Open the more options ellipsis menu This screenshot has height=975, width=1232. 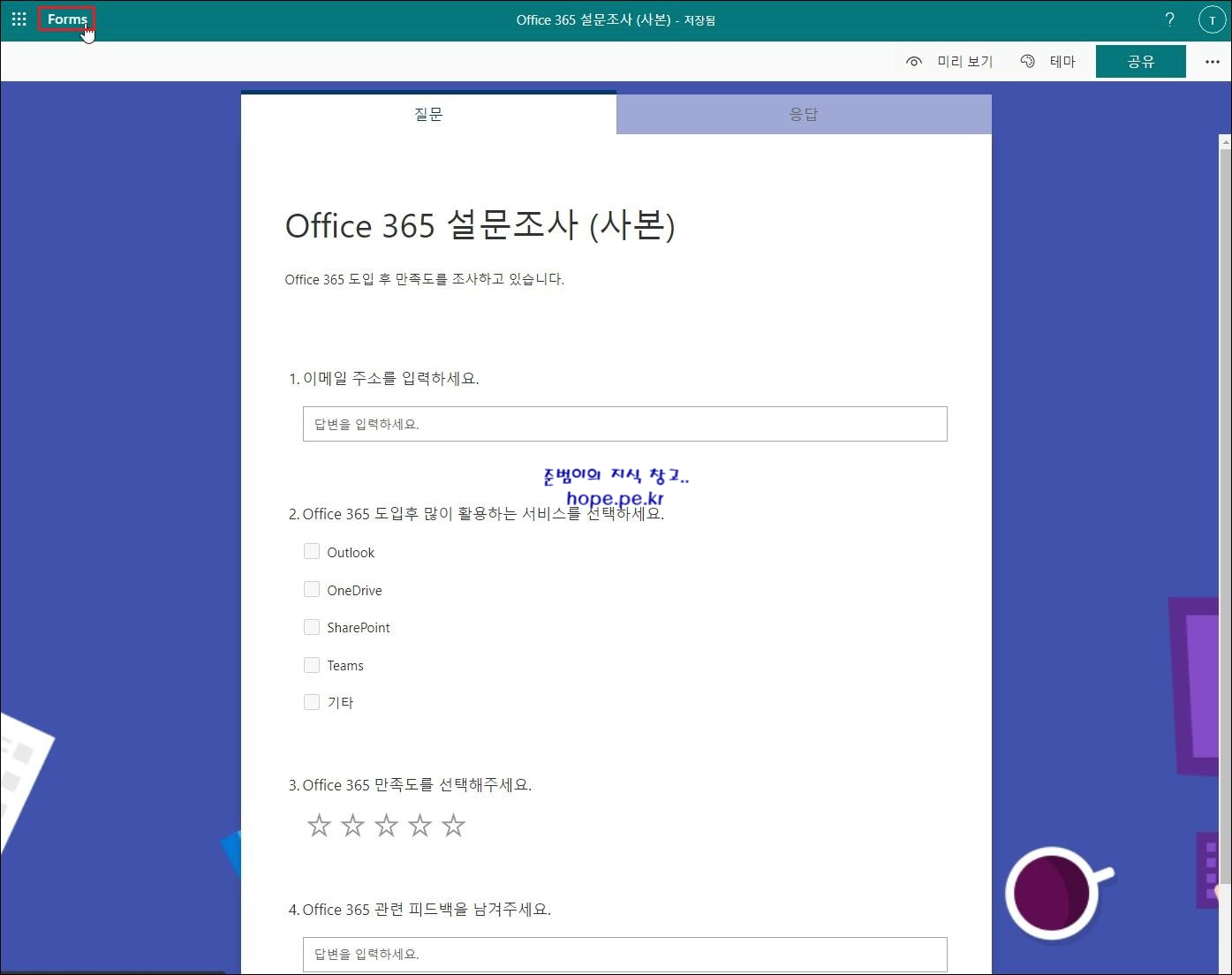1212,62
